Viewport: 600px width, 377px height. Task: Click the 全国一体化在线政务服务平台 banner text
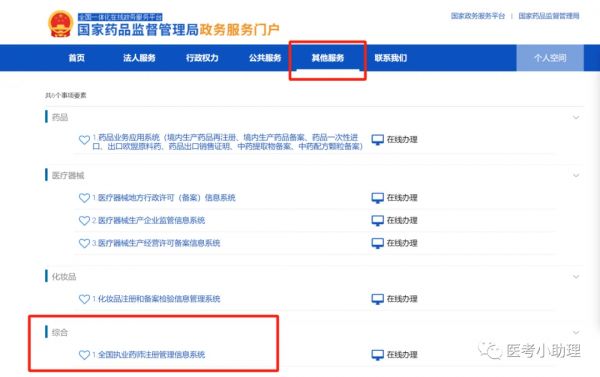(120, 17)
